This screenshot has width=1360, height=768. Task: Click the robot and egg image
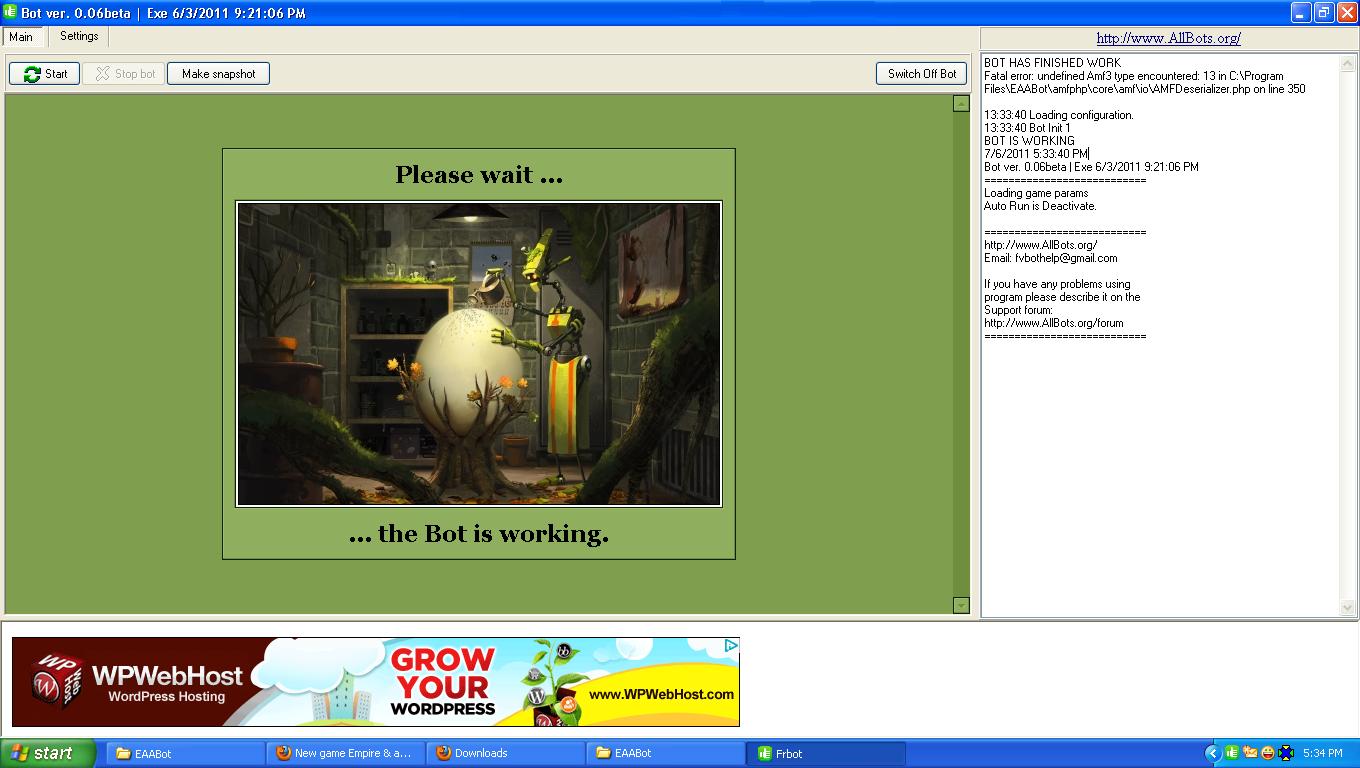tap(479, 354)
